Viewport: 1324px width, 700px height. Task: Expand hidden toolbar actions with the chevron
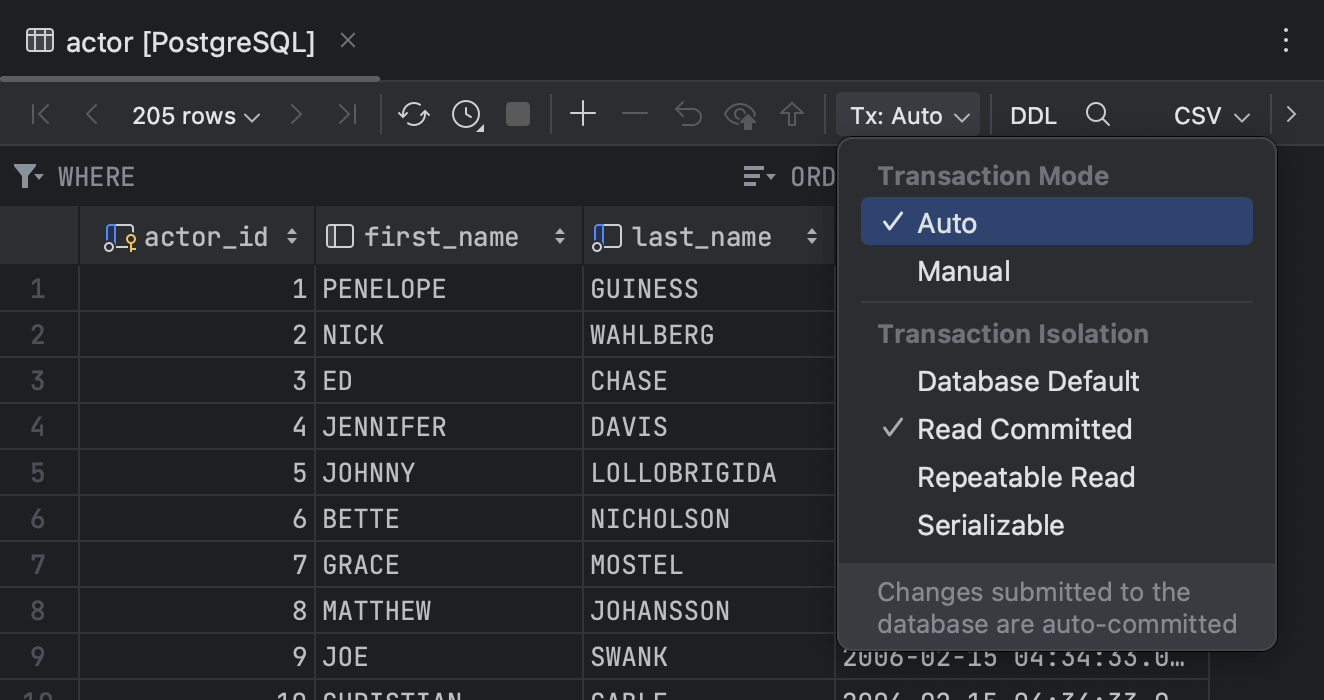pos(1292,114)
